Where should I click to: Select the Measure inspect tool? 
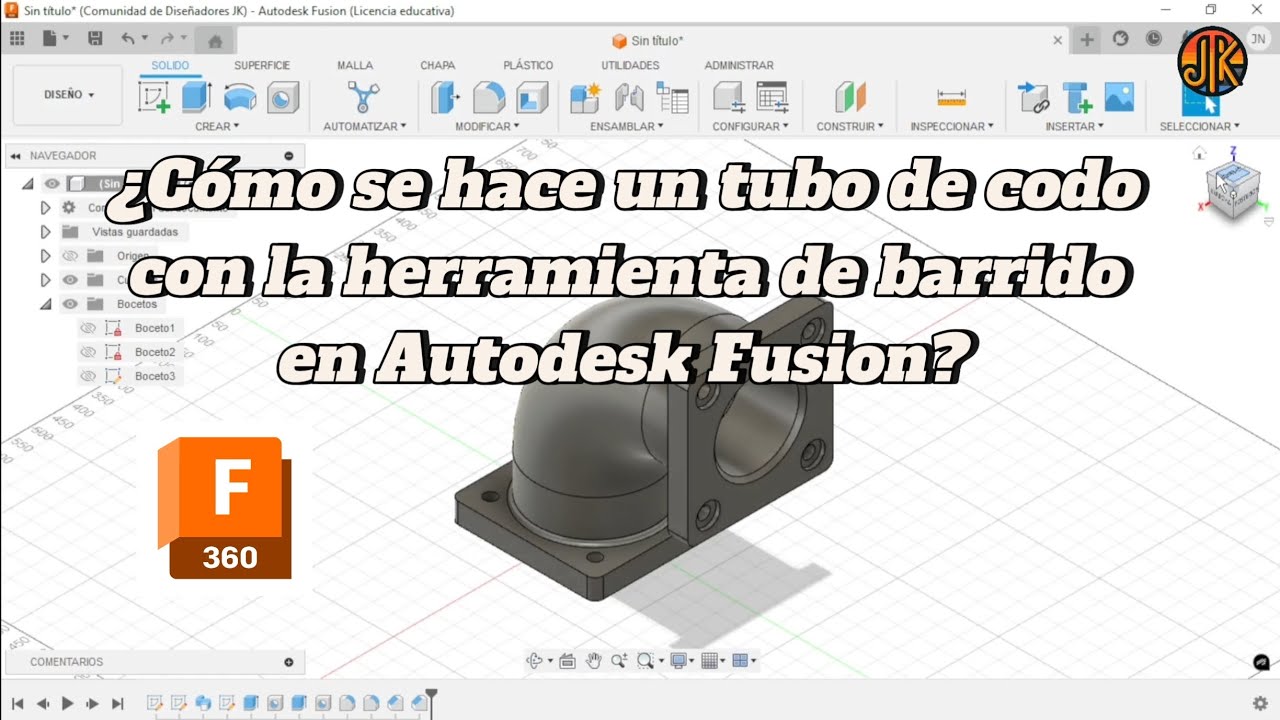point(951,98)
